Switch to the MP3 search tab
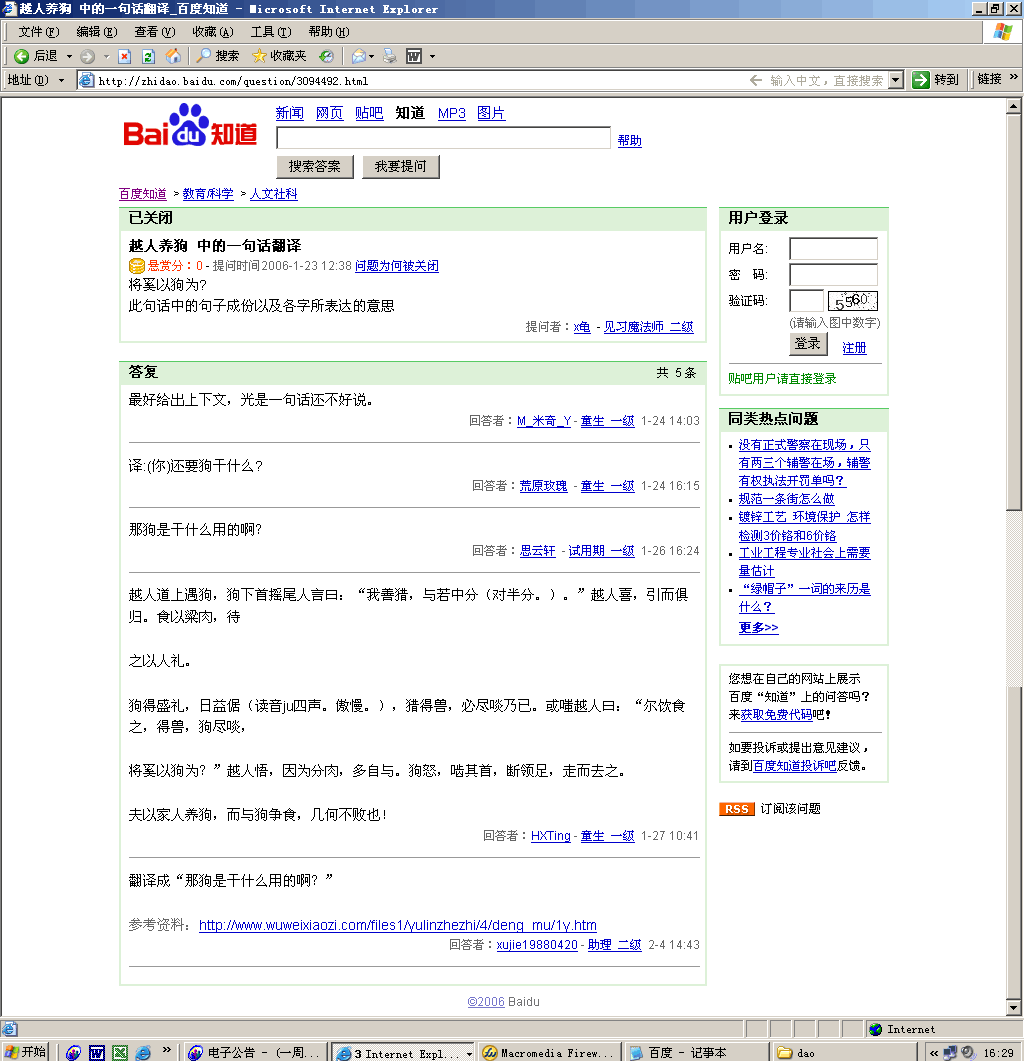 click(x=452, y=113)
